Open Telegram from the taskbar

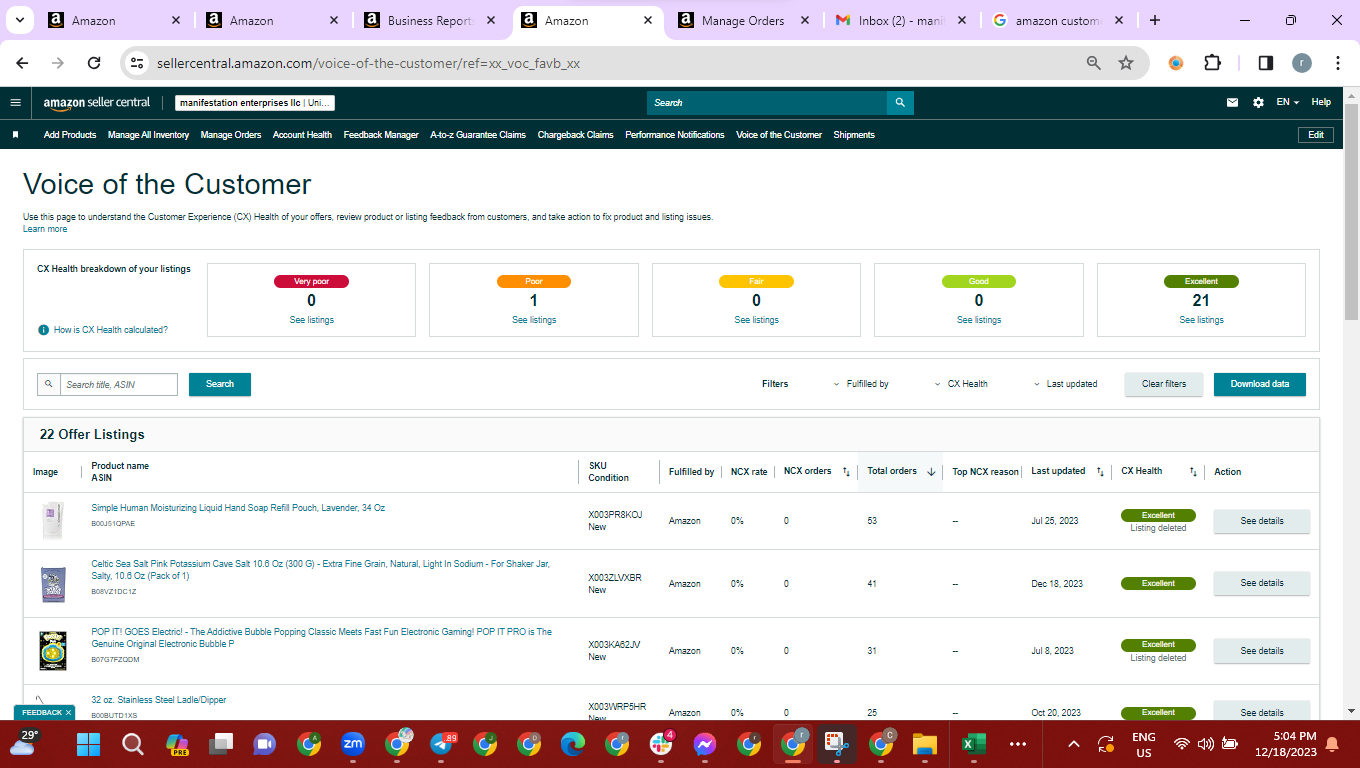[441, 744]
